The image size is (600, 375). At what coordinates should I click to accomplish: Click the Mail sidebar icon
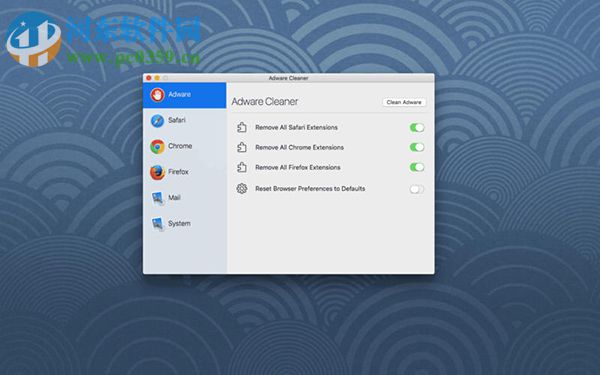tap(158, 198)
